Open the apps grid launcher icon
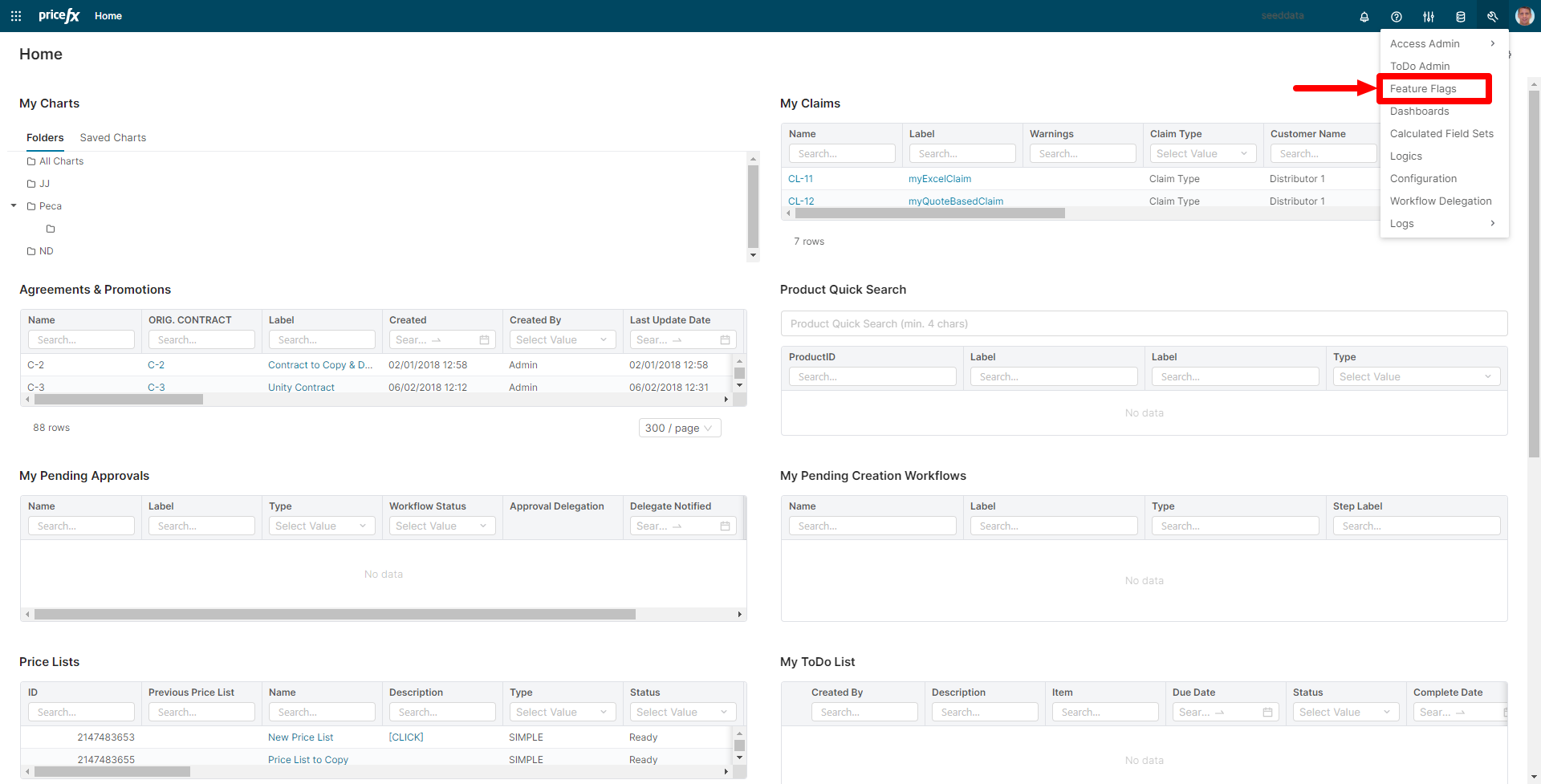Image resolution: width=1541 pixels, height=784 pixels. click(x=16, y=16)
